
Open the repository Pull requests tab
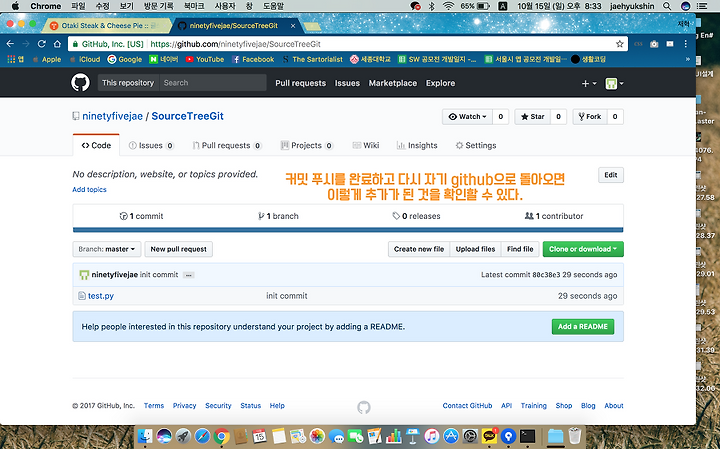coord(227,146)
